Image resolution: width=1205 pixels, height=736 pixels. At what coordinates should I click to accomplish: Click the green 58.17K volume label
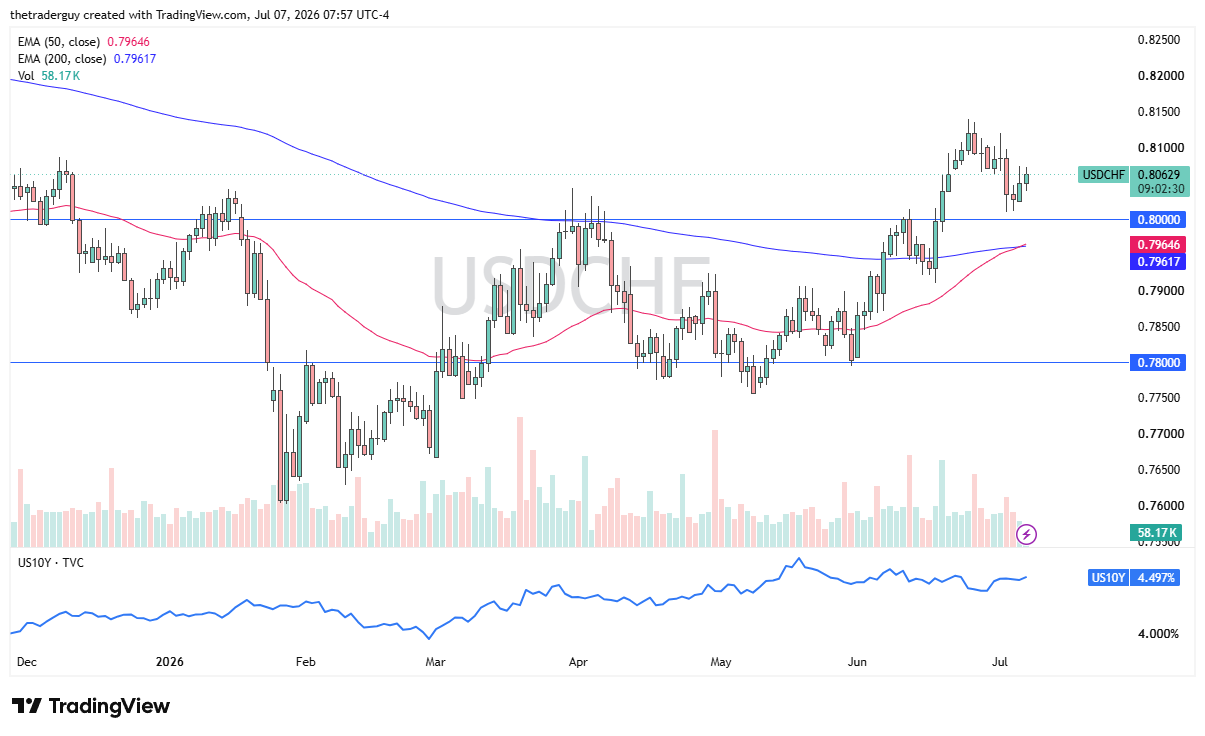(x=1158, y=533)
